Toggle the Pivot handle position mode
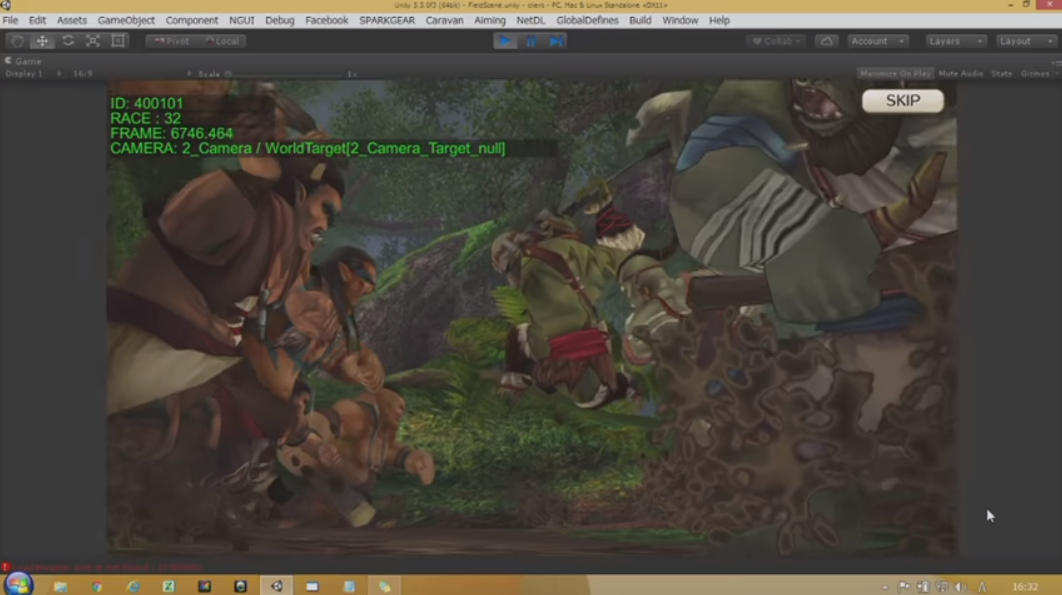This screenshot has width=1062, height=595. (x=172, y=41)
